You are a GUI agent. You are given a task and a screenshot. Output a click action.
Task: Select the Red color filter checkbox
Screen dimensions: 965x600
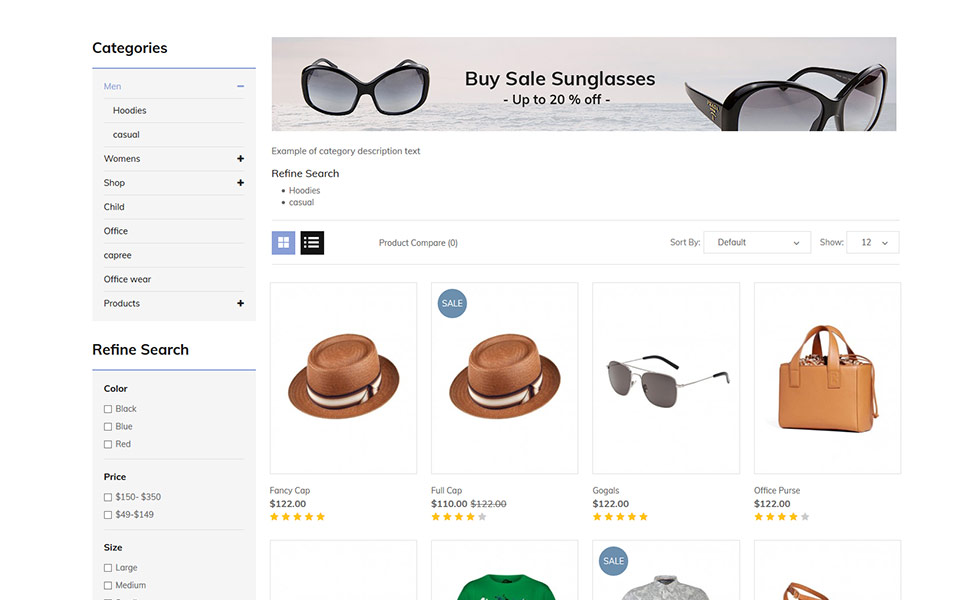click(x=108, y=444)
